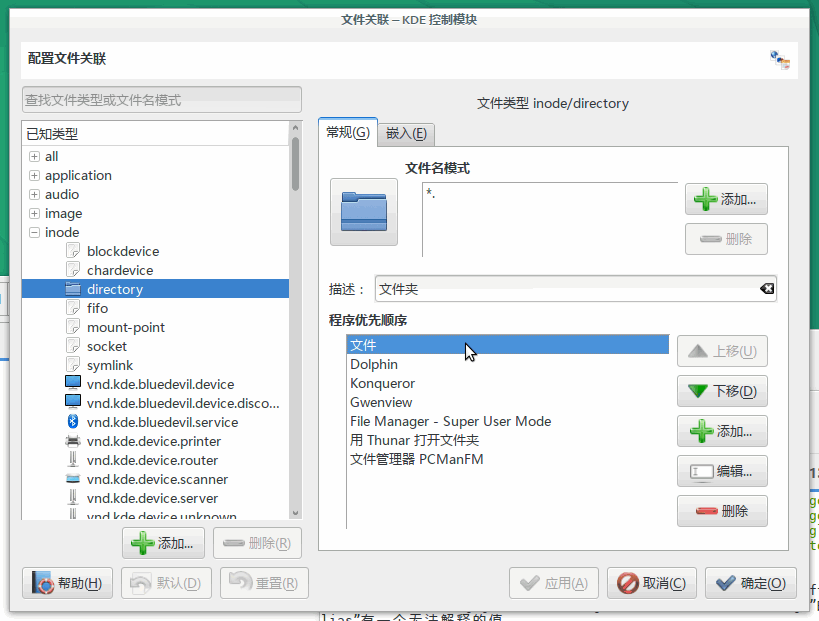Viewport: 819px width, 621px height.
Task: Click the 应用(A) apply button
Action: click(554, 583)
